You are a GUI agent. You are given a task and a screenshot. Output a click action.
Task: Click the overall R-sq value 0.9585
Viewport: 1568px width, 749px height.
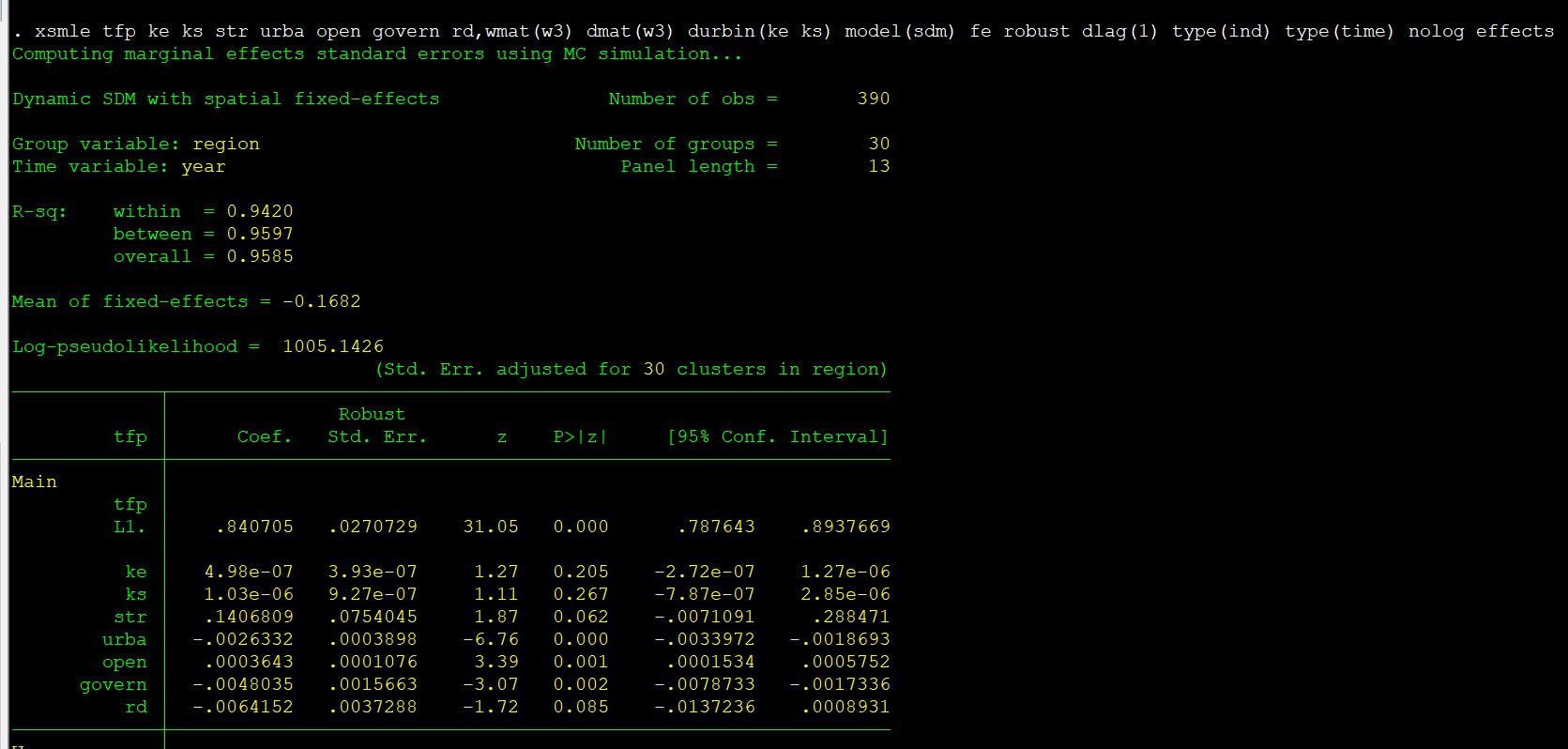pos(260,256)
